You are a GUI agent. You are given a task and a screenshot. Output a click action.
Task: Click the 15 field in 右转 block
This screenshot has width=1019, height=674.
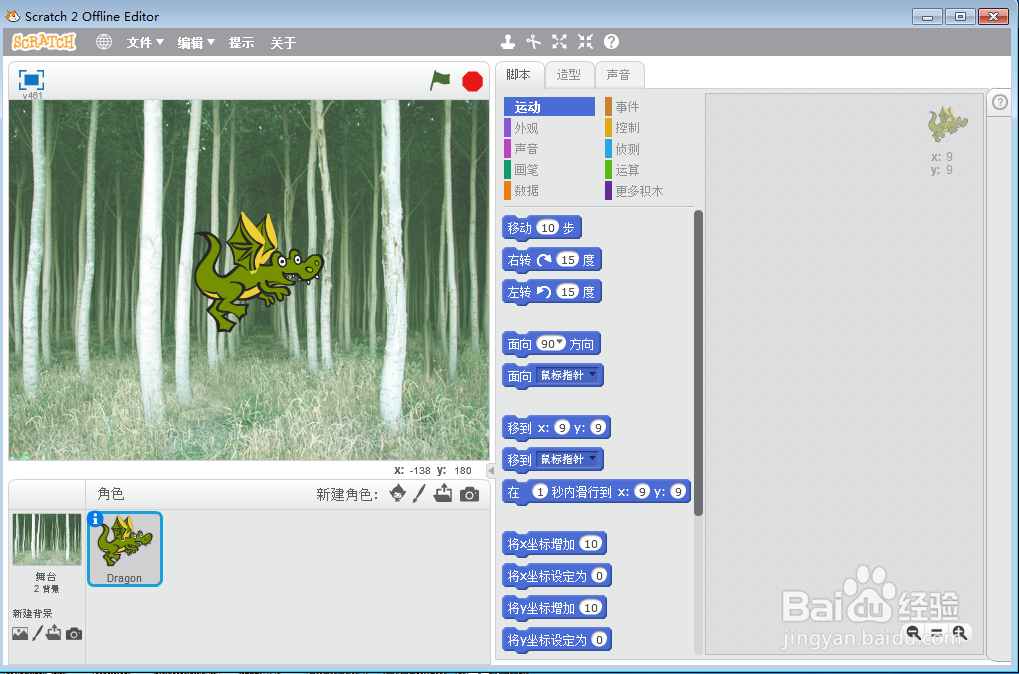click(568, 259)
